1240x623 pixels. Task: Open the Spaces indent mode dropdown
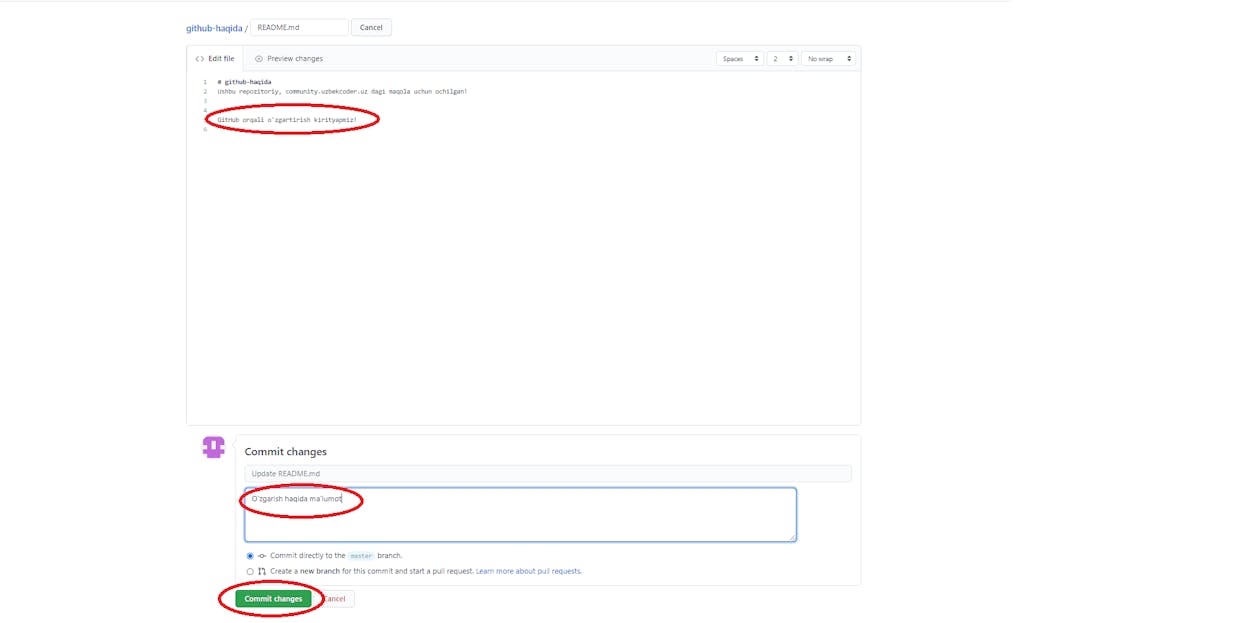740,59
